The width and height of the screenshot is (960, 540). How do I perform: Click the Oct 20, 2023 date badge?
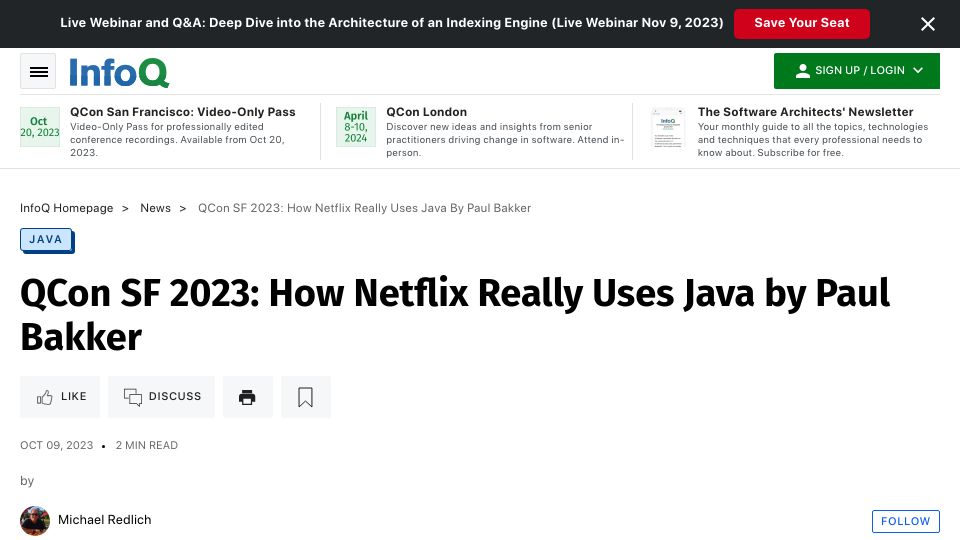click(40, 127)
